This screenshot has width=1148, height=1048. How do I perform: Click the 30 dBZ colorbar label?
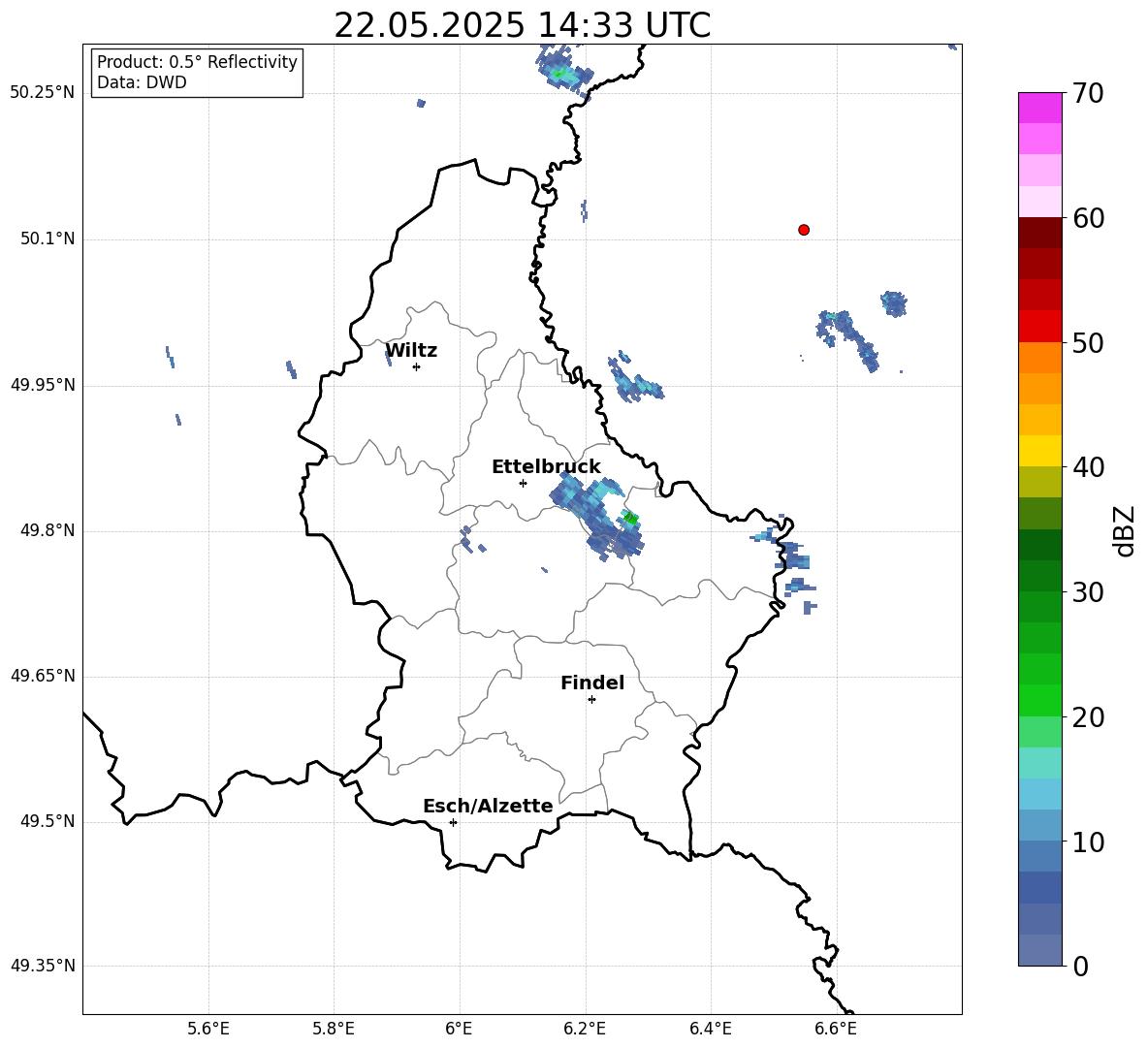tap(1088, 592)
